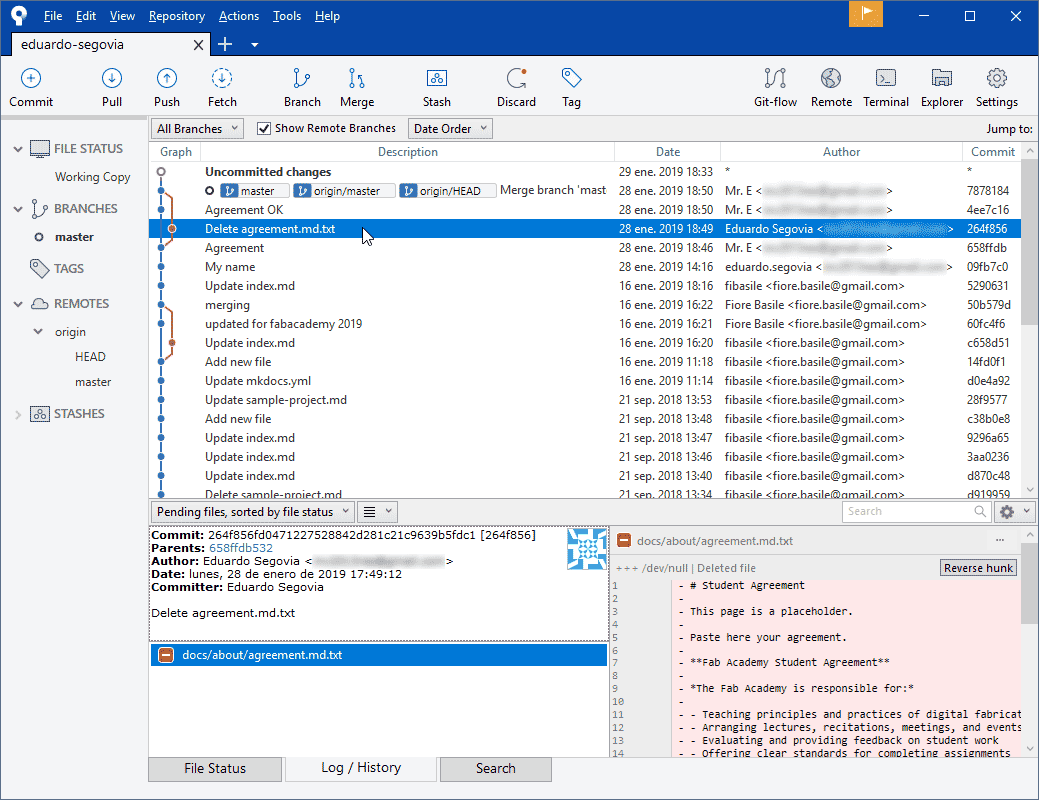The image size is (1039, 800).
Task: Uncheck Show Remote Branches checkbox
Action: click(264, 128)
